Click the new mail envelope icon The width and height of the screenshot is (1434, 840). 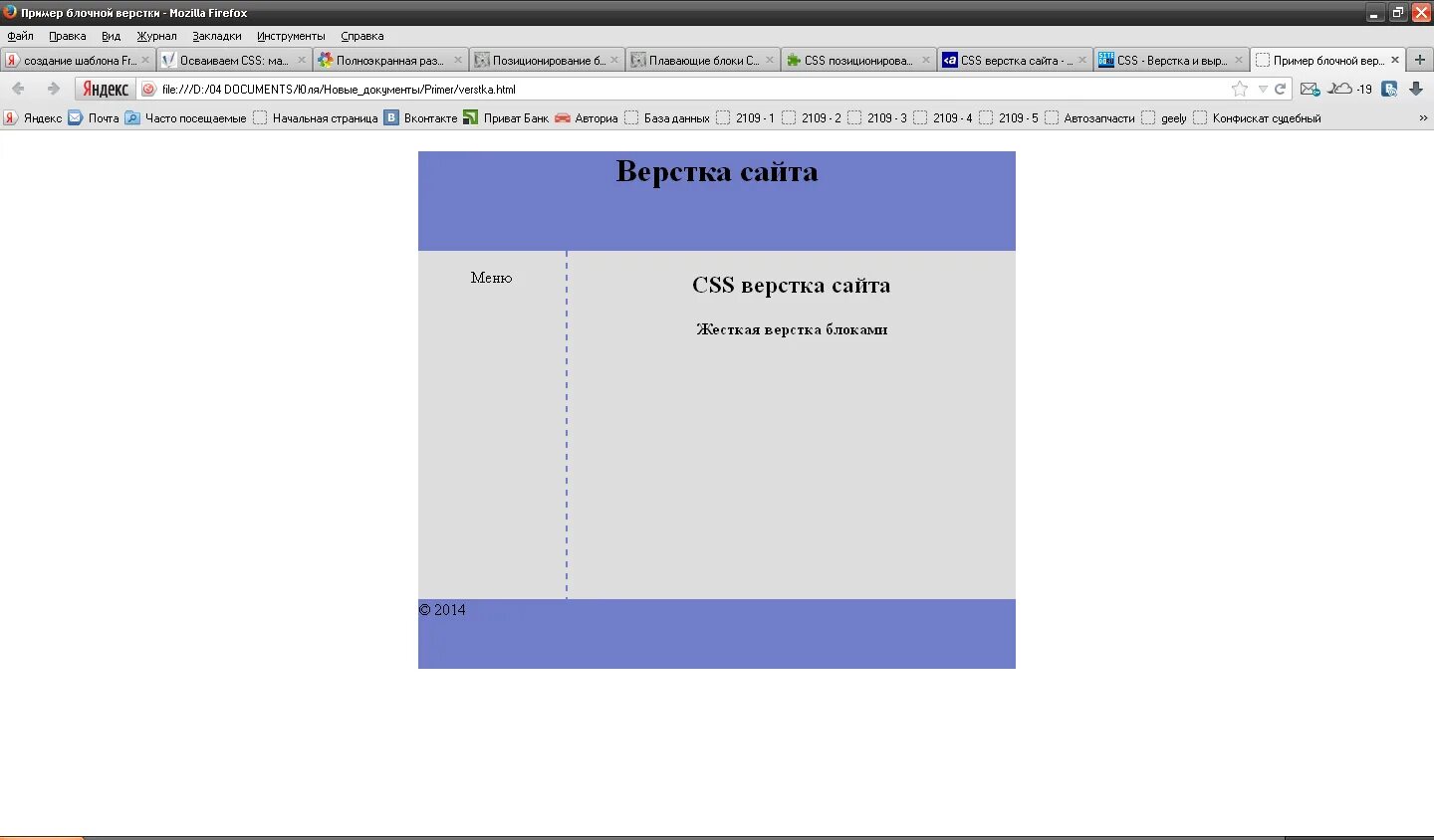pos(1310,89)
